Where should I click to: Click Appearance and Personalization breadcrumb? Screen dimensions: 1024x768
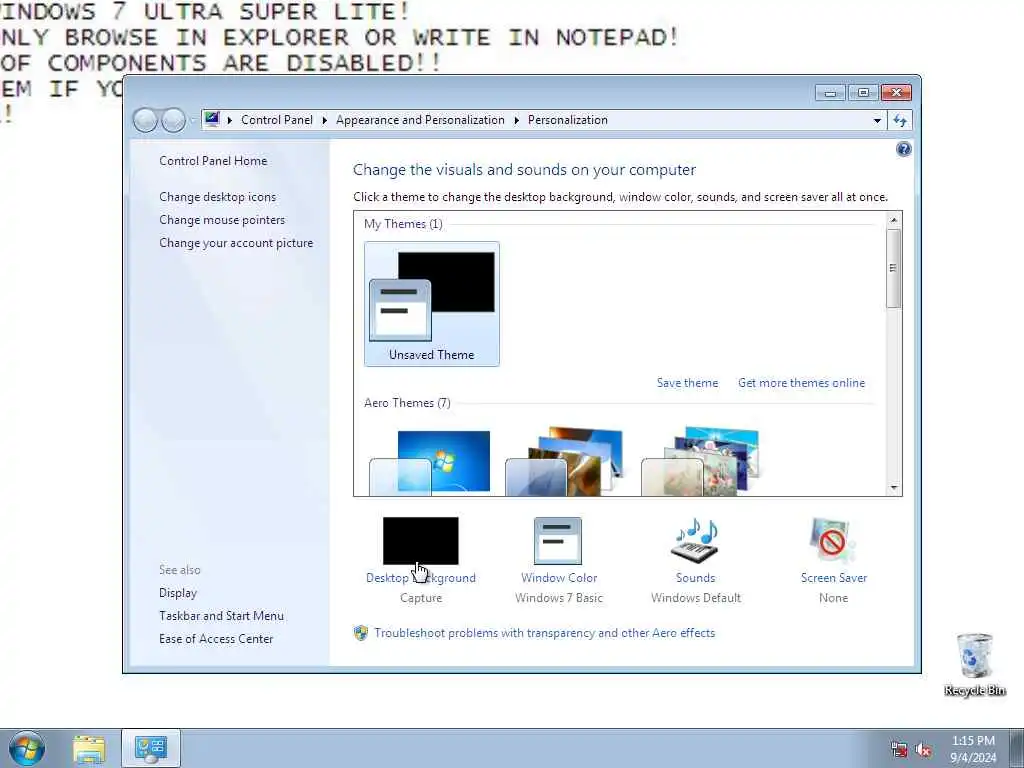point(420,120)
